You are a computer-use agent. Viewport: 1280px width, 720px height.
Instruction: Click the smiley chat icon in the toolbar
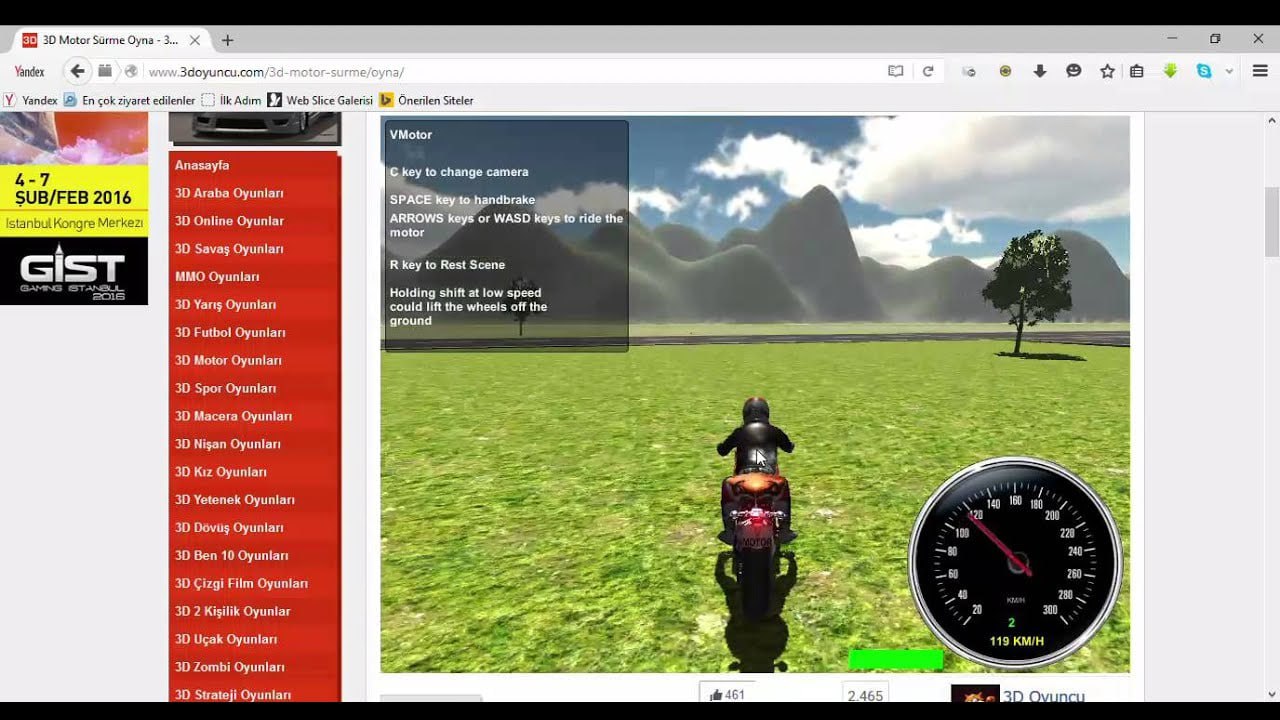[1074, 71]
